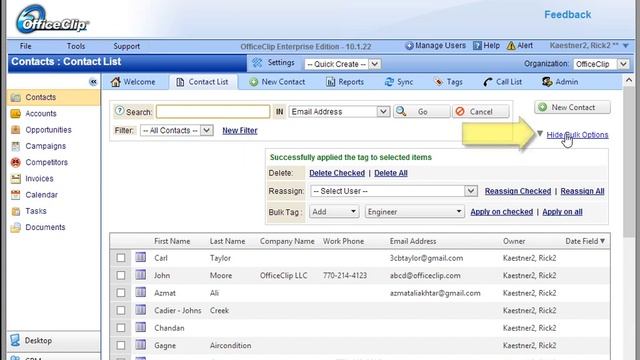Image resolution: width=640 pixels, height=360 pixels.
Task: Open details icon for Azmat Ali
Action: [x=141, y=292]
